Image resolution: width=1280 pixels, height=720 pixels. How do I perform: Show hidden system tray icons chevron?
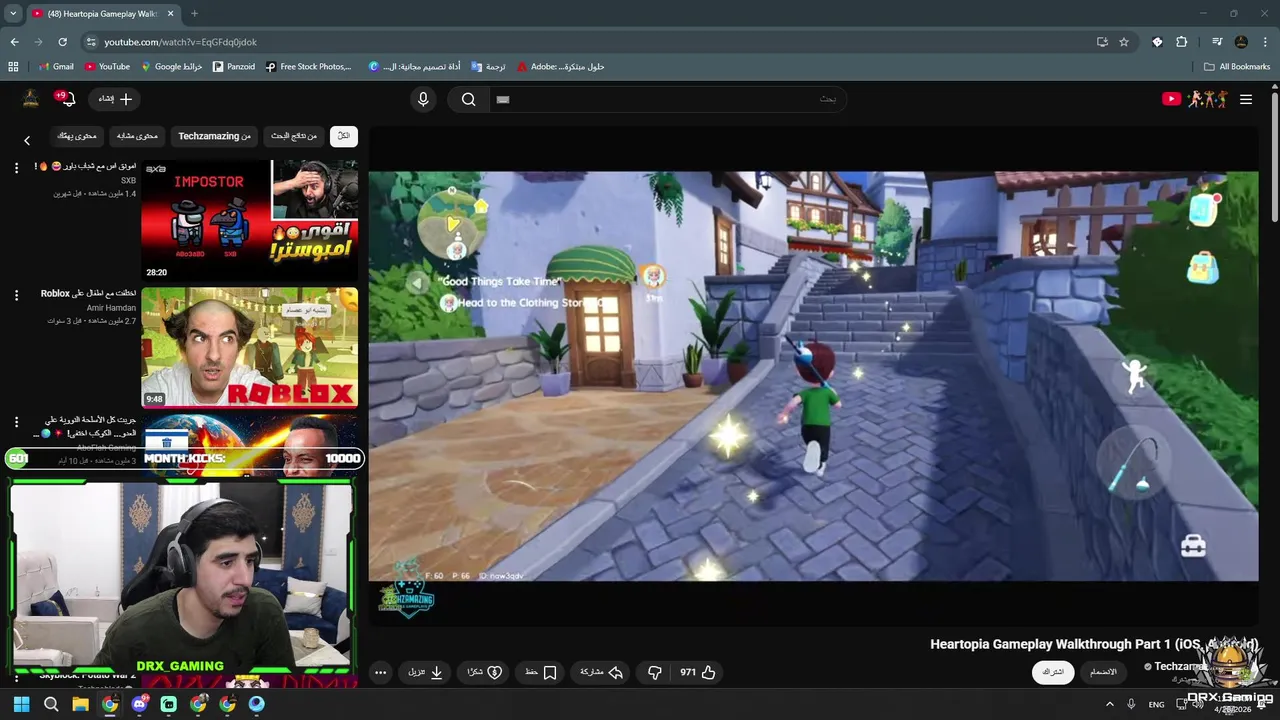(x=1109, y=704)
